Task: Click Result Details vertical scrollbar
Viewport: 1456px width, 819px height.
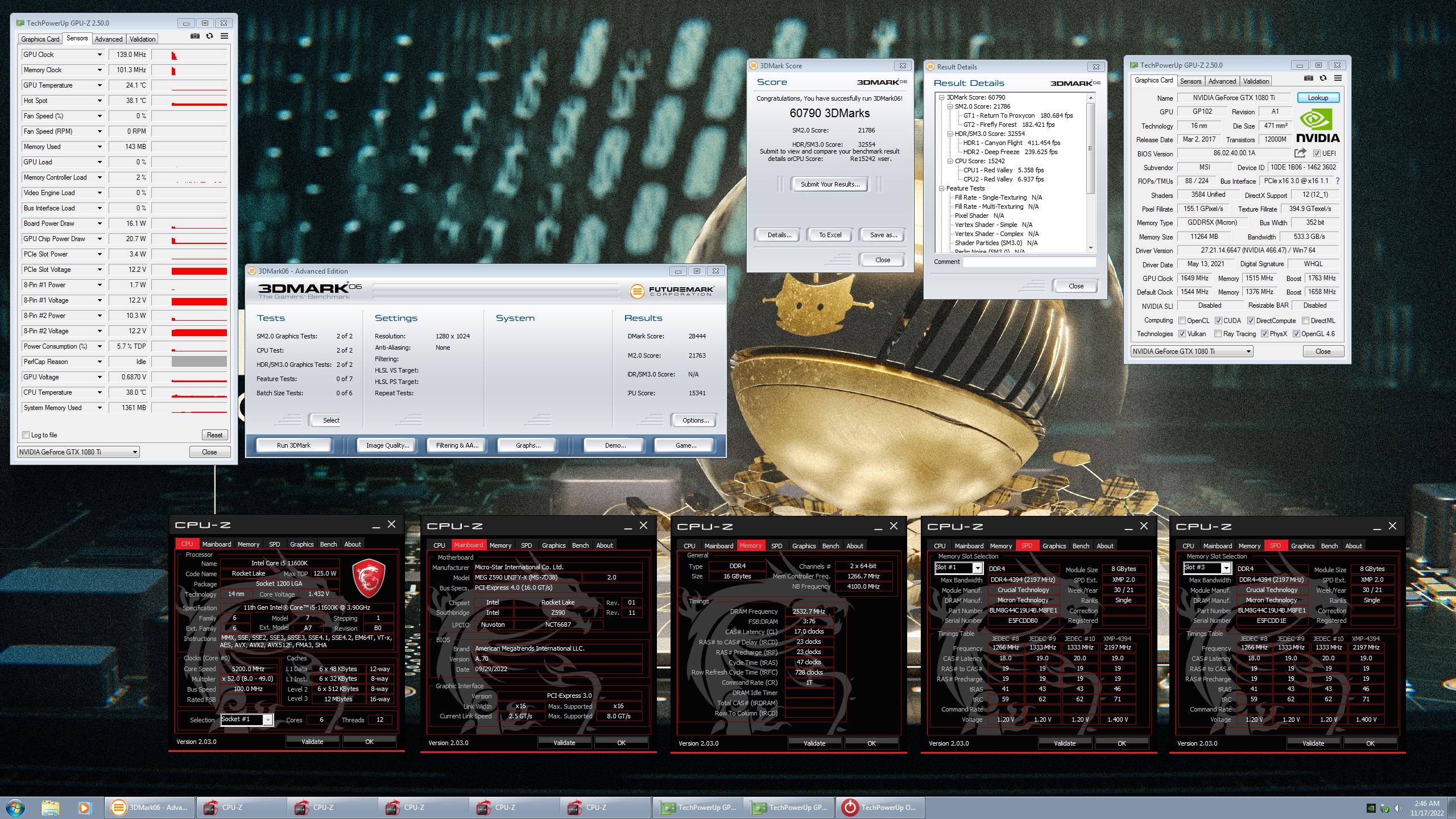Action: pos(1090,173)
